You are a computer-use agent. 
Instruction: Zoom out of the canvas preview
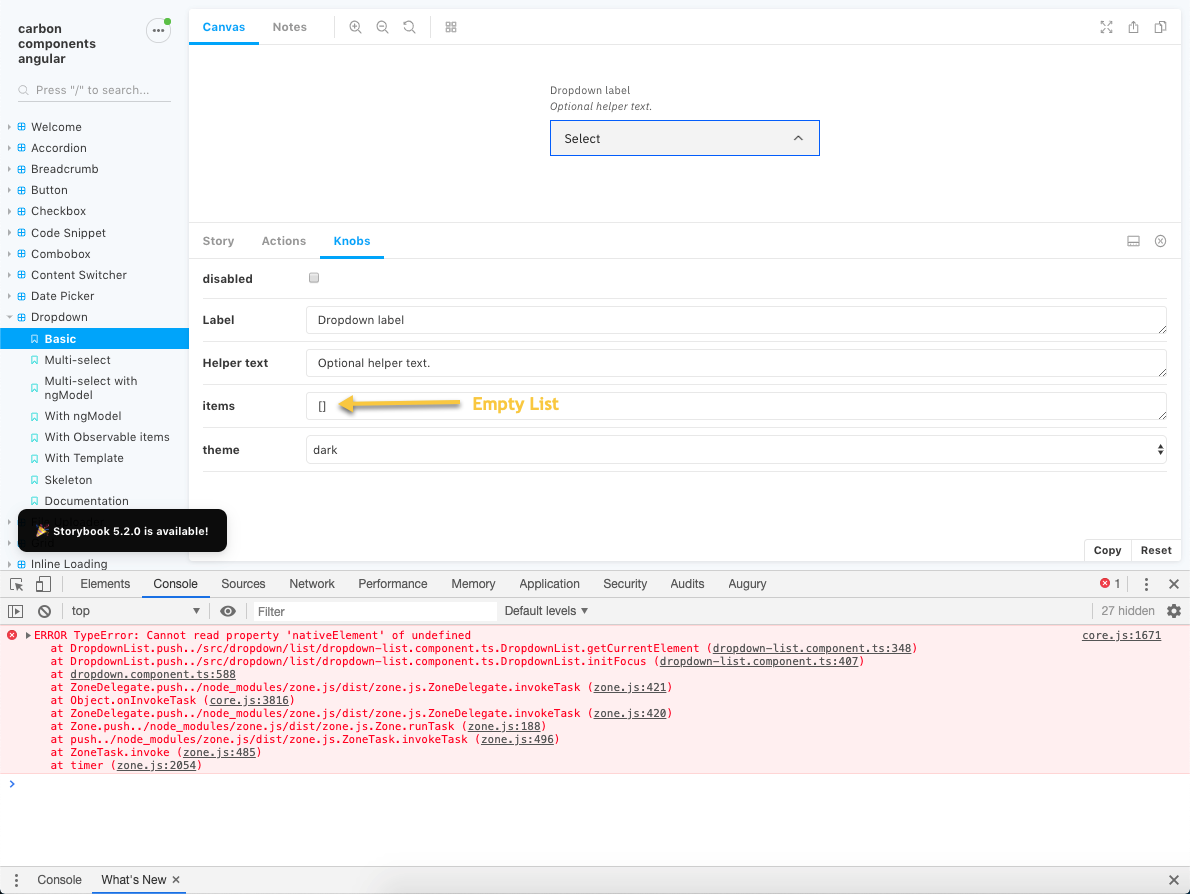click(x=382, y=27)
